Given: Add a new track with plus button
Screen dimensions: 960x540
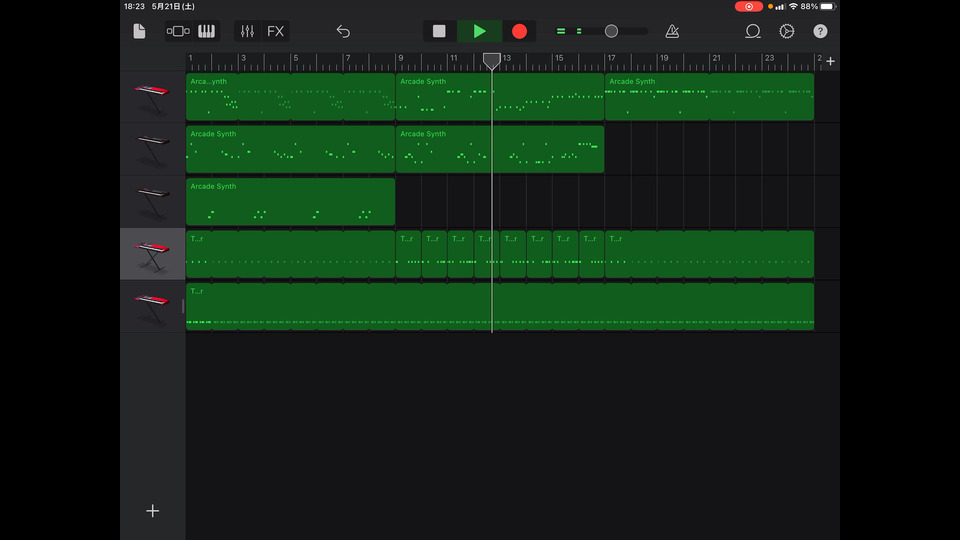Looking at the screenshot, I should coord(152,511).
